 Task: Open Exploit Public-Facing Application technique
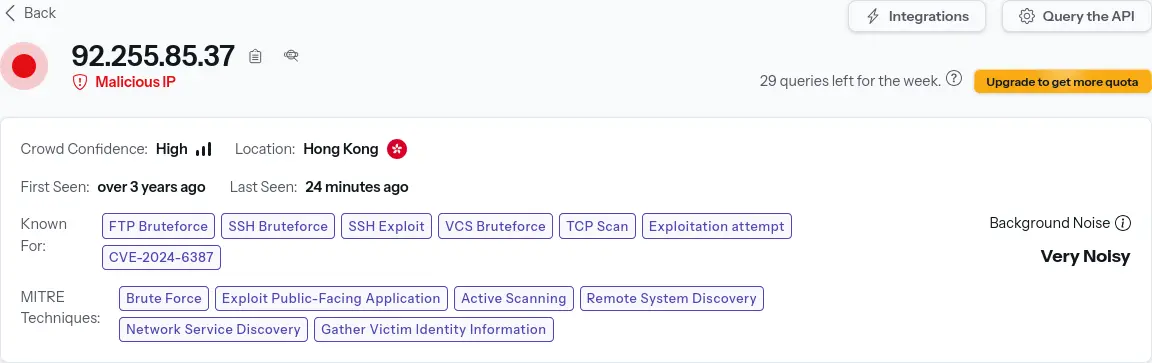[x=331, y=298]
